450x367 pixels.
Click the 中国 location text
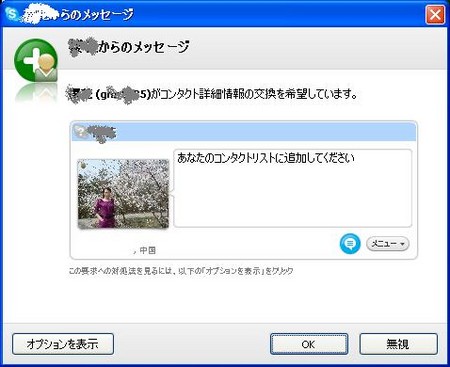tap(148, 250)
